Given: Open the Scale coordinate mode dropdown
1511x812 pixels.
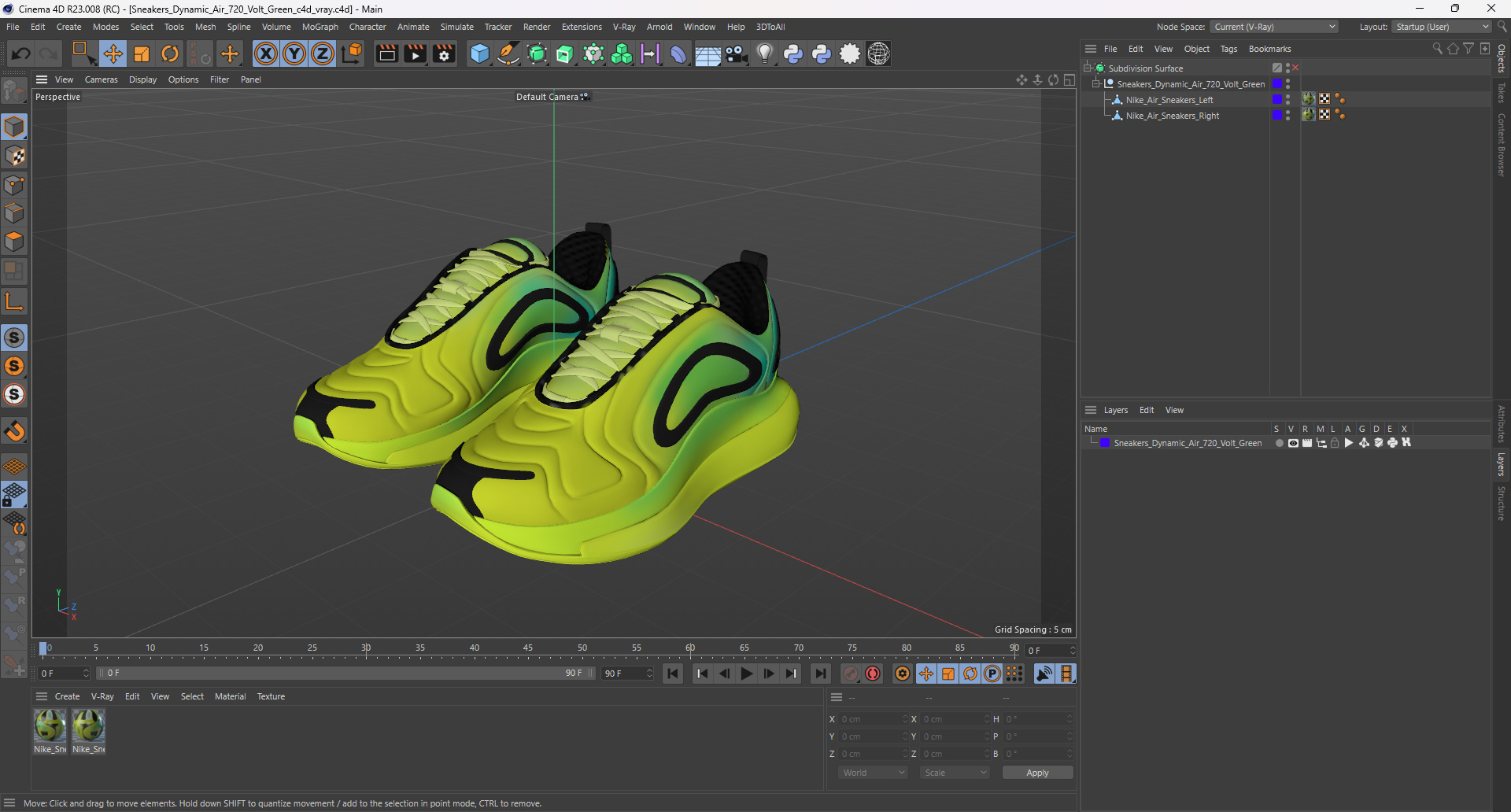Looking at the screenshot, I should tap(955, 773).
